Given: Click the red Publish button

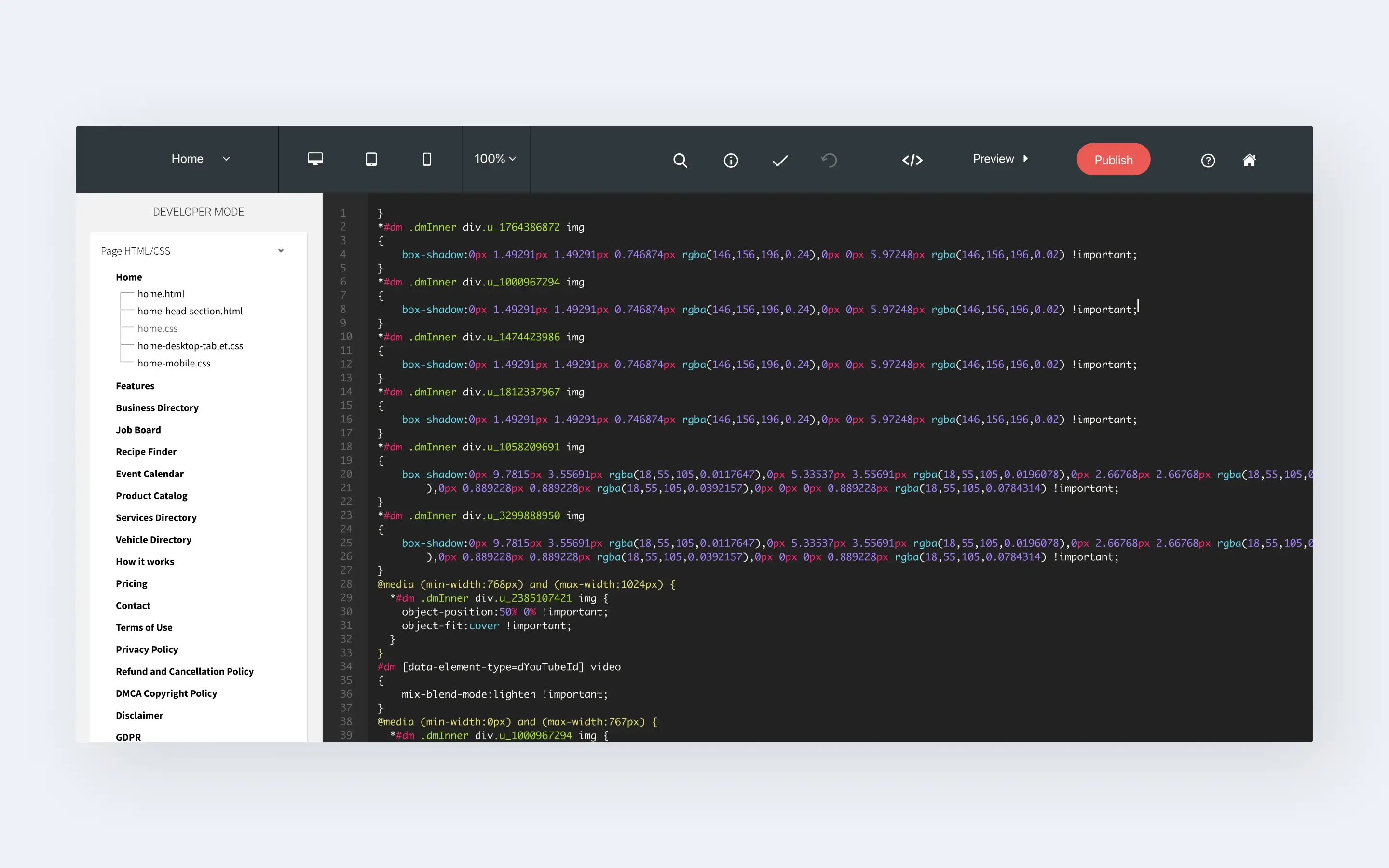Looking at the screenshot, I should click(1113, 160).
